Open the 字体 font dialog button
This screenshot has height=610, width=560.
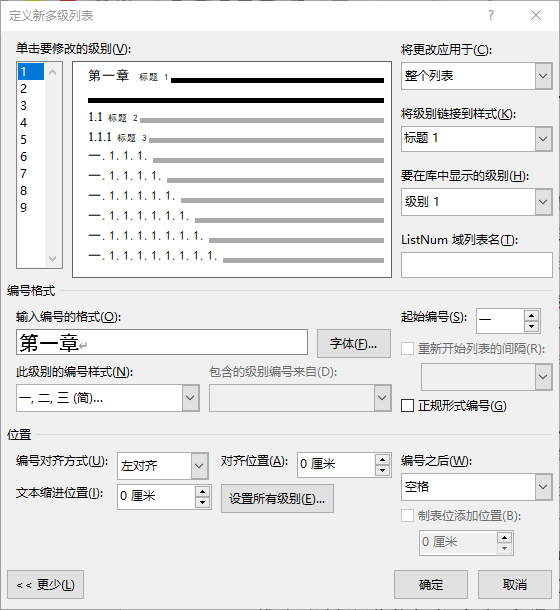354,344
